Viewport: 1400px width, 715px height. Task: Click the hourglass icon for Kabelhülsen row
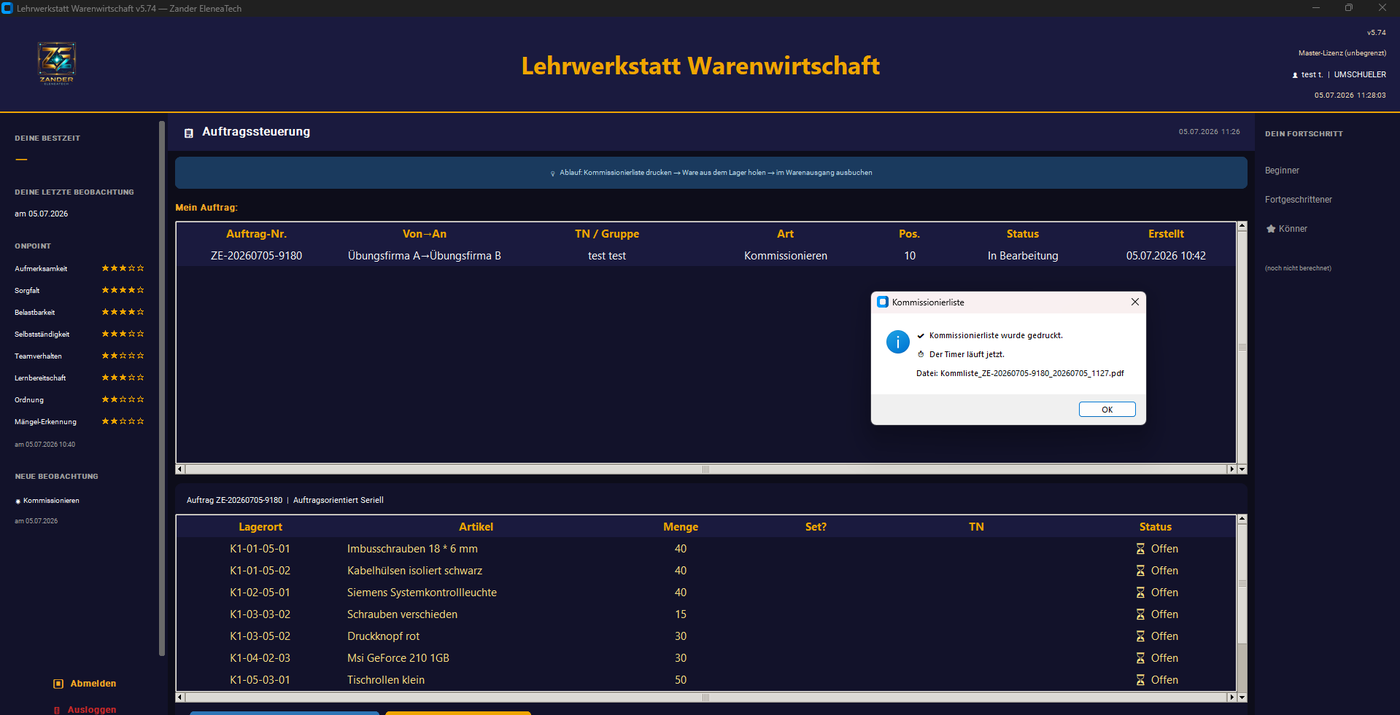coord(1140,571)
